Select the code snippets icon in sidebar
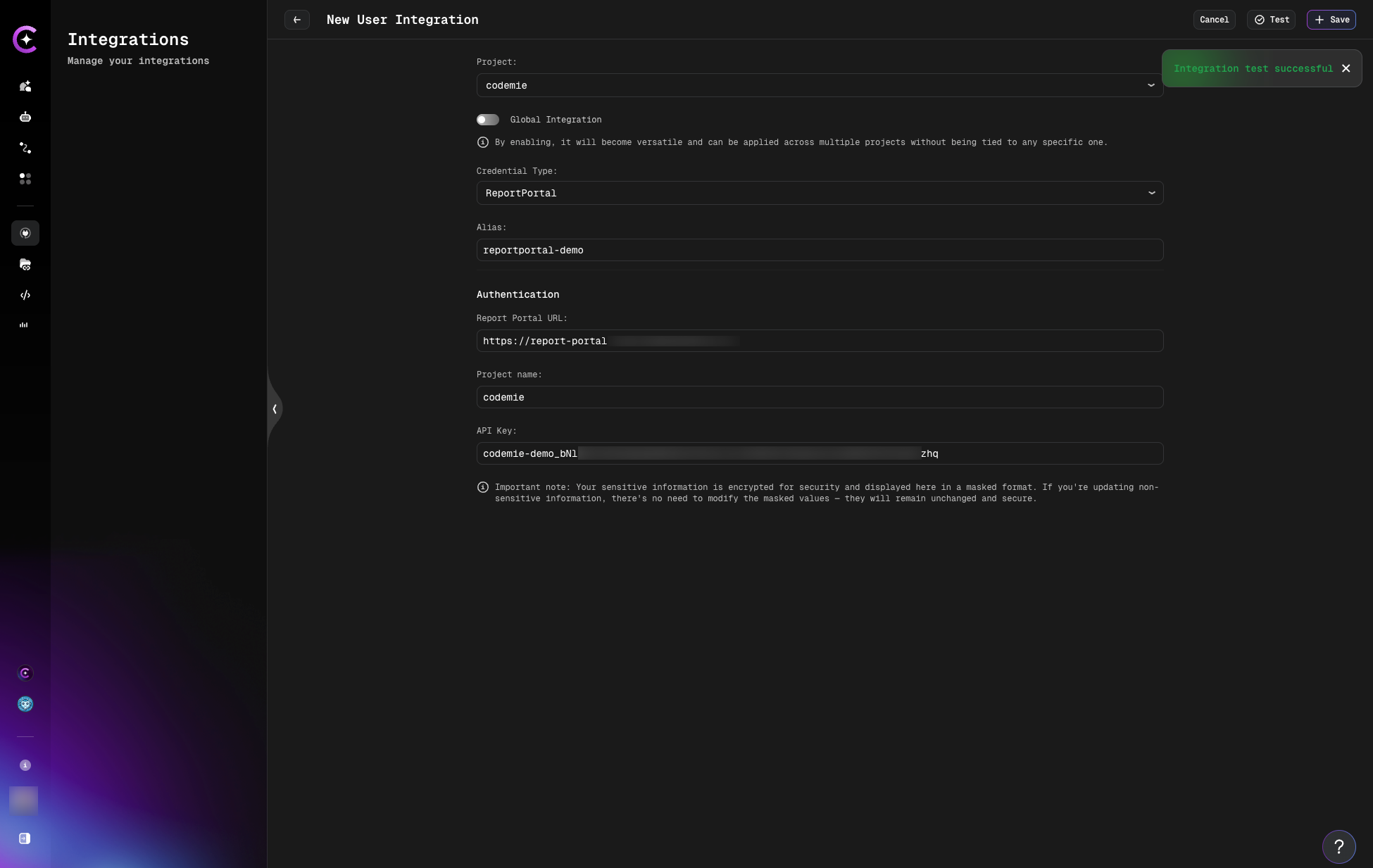The width and height of the screenshot is (1373, 868). [25, 295]
